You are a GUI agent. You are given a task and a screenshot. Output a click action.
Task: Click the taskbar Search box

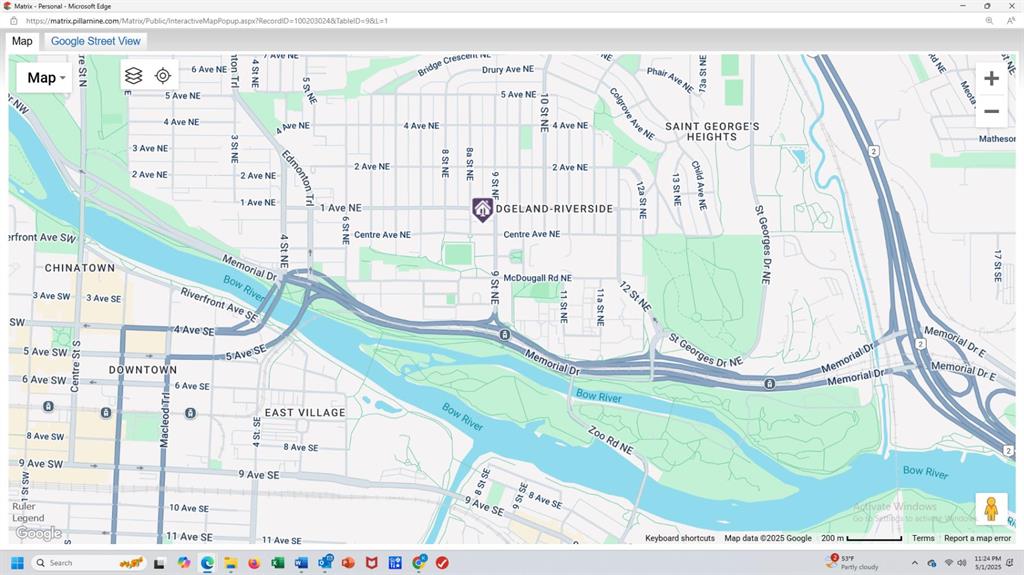pyautogui.click(x=88, y=563)
